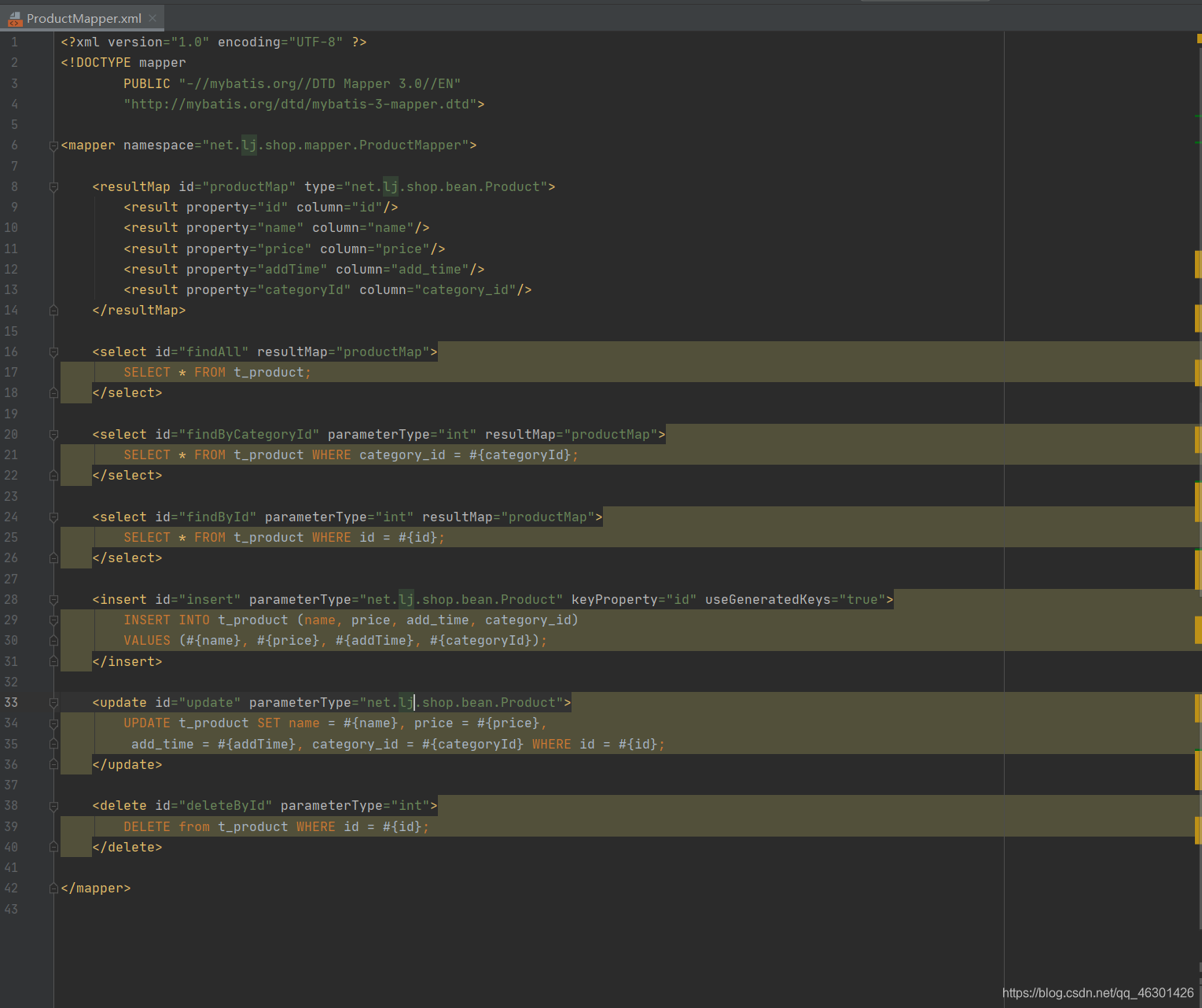Click the closing </resultMap> tag
The image size is (1202, 1008).
tap(139, 311)
